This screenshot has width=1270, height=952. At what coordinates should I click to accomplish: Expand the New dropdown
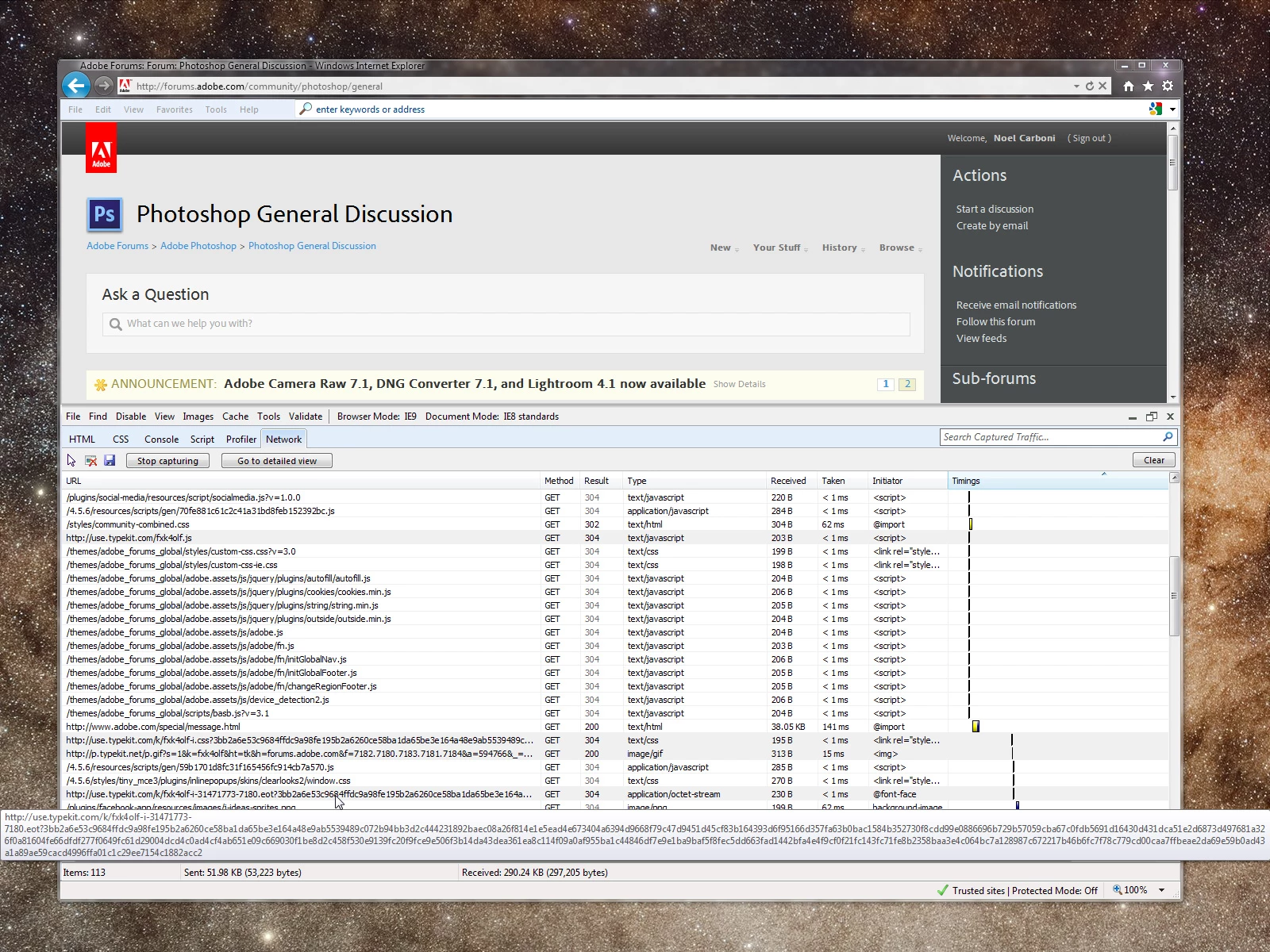pos(725,248)
